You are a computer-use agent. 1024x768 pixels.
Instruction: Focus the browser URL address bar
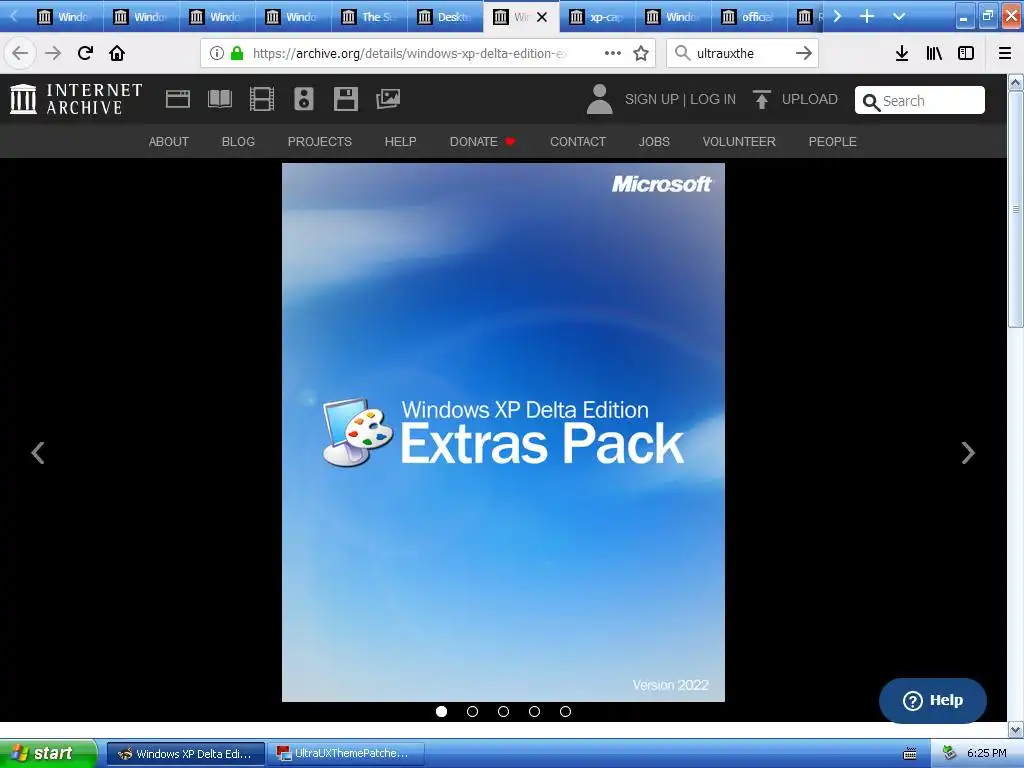pyautogui.click(x=428, y=53)
